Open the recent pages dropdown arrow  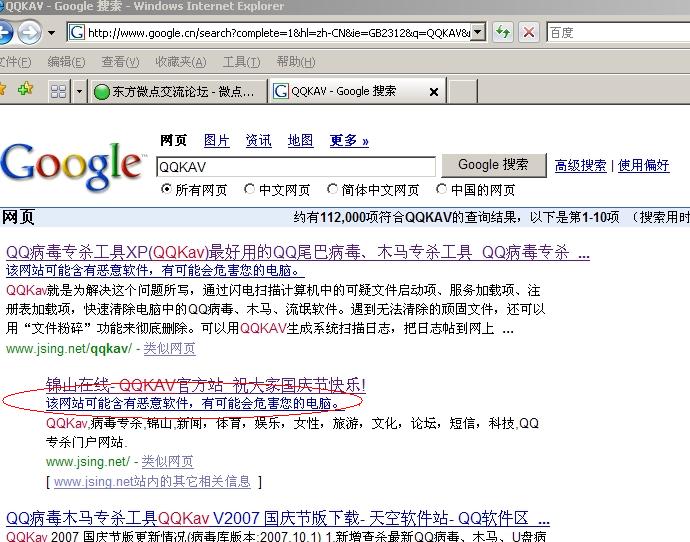[51, 33]
